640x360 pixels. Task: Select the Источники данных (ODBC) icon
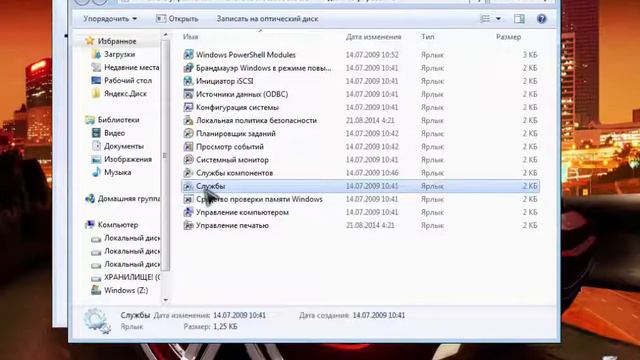(x=188, y=94)
